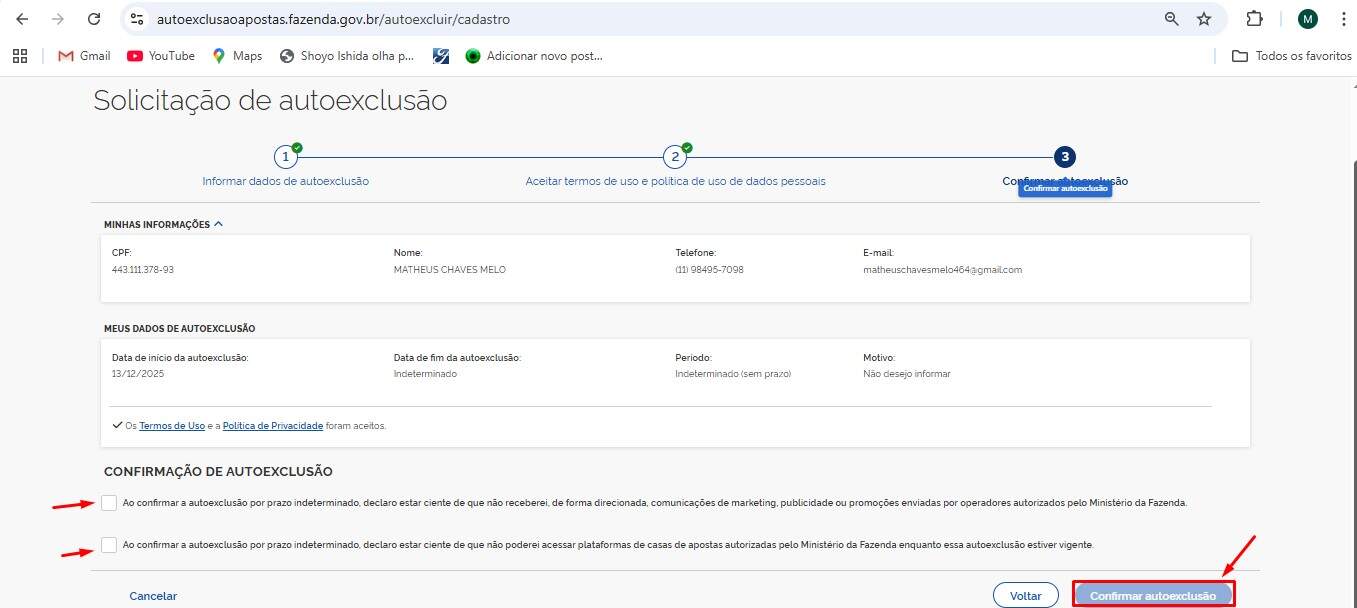The height and width of the screenshot is (608, 1357).
Task: Open the Todos os favoritos folder
Action: (x=1290, y=56)
